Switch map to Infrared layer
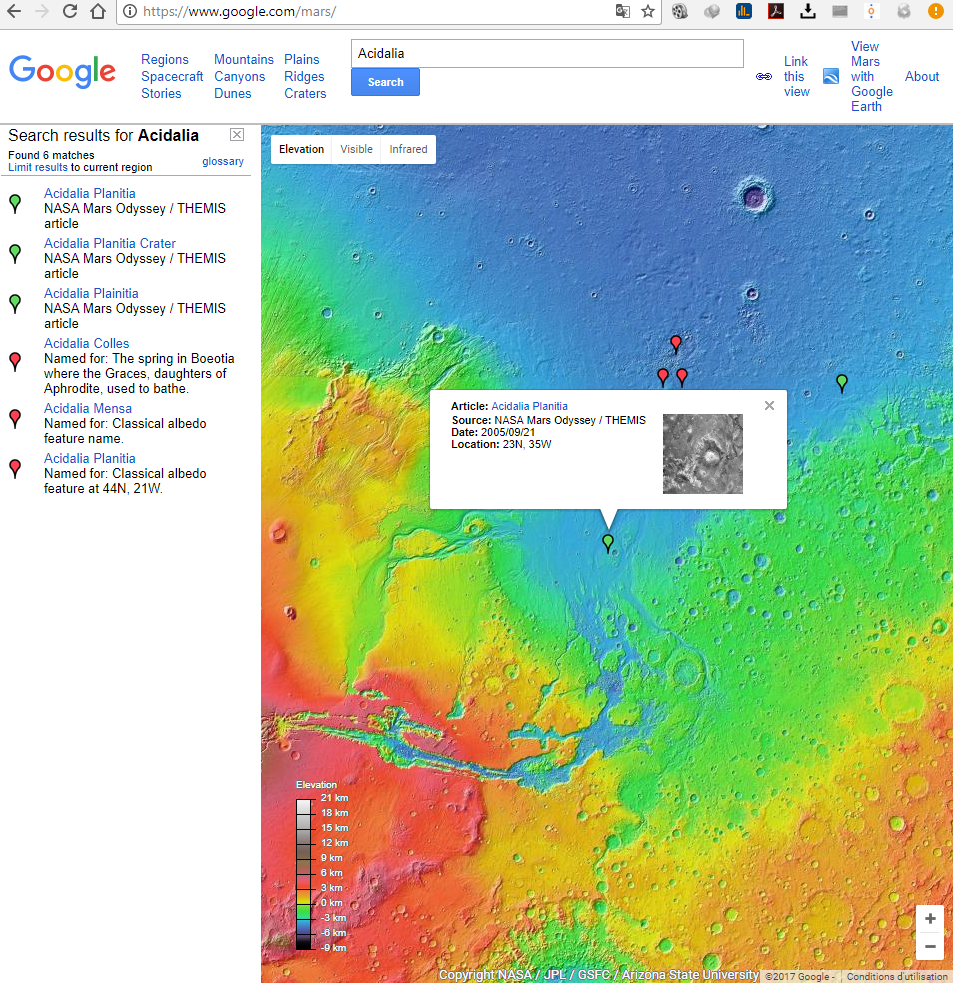This screenshot has width=953, height=983. 408,149
